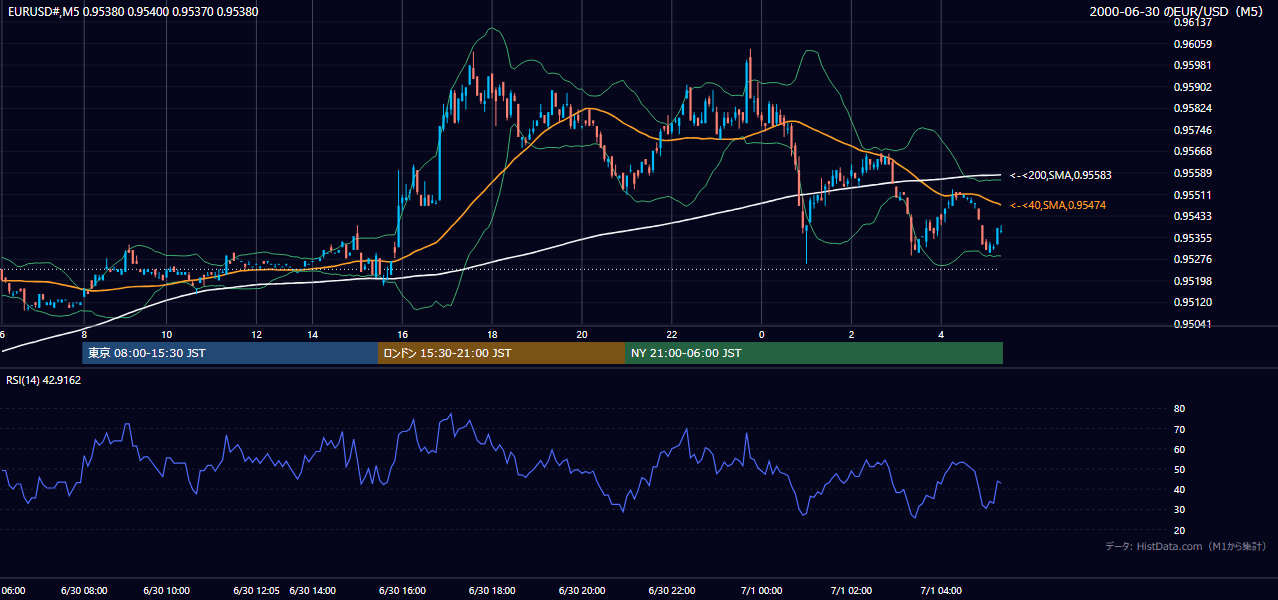Click bottom time label 6/30 16:00
1278x600 pixels.
pyautogui.click(x=402, y=591)
